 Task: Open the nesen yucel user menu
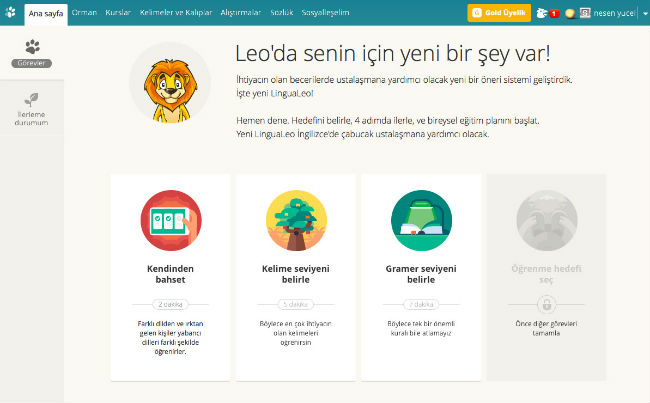[614, 13]
